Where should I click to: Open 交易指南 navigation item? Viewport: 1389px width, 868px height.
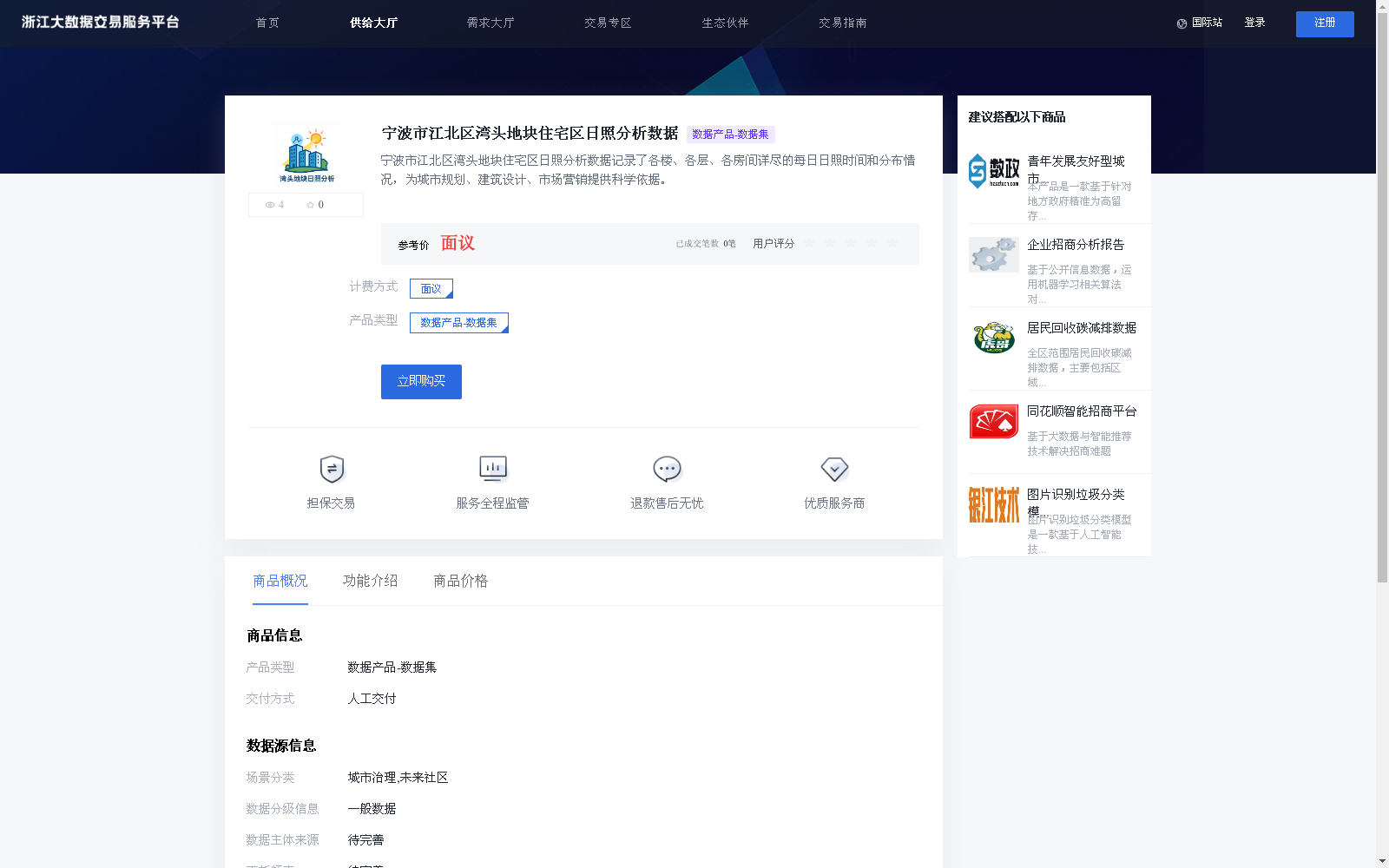[x=842, y=23]
